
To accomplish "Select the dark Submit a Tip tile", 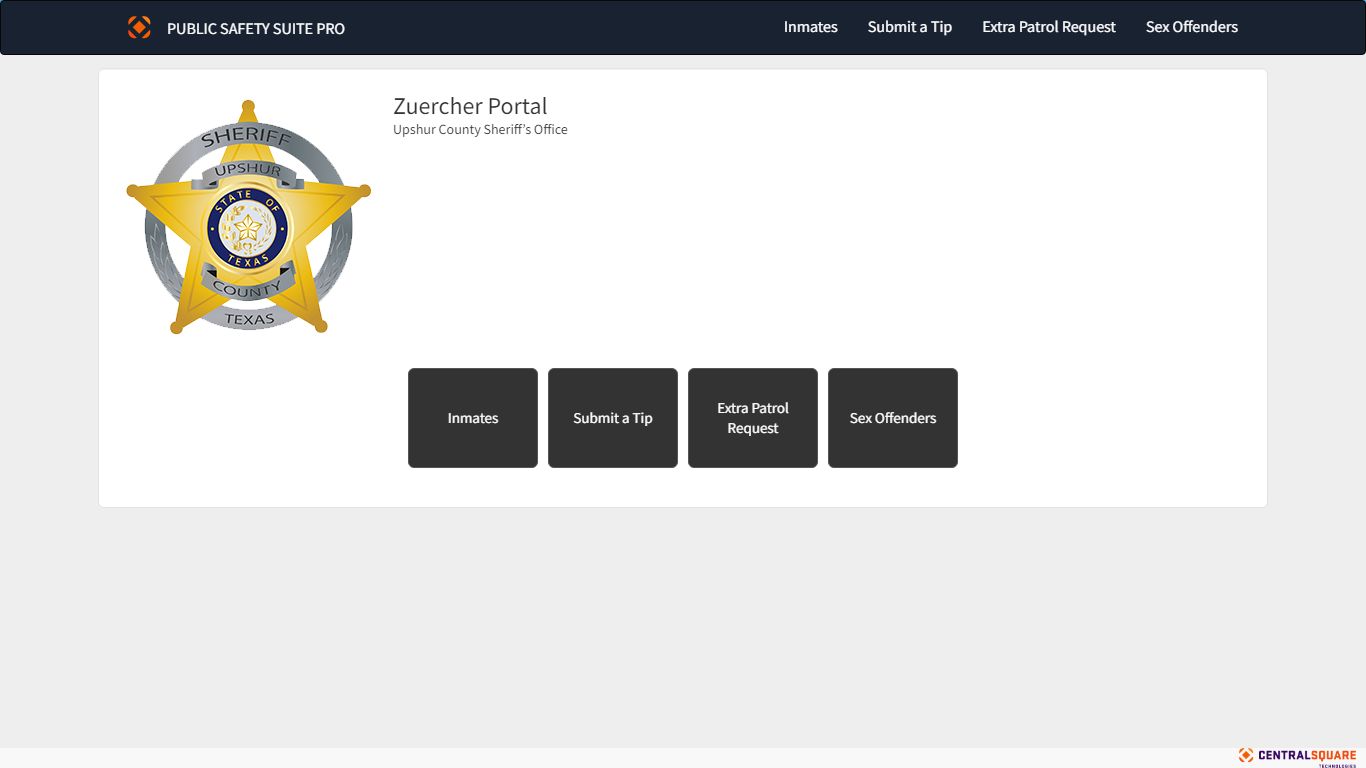I will 613,418.
